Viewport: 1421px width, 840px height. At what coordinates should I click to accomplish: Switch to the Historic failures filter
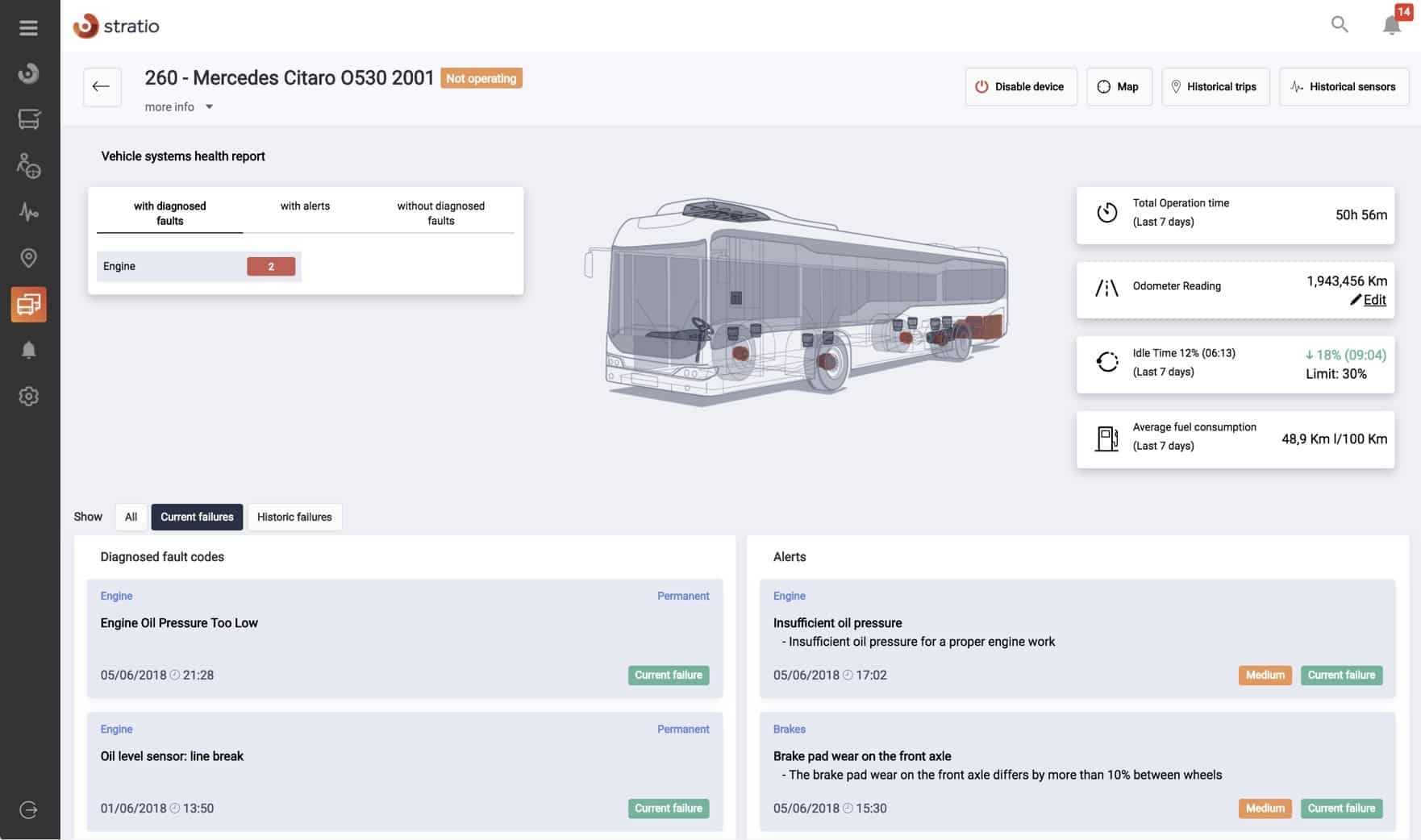point(294,517)
